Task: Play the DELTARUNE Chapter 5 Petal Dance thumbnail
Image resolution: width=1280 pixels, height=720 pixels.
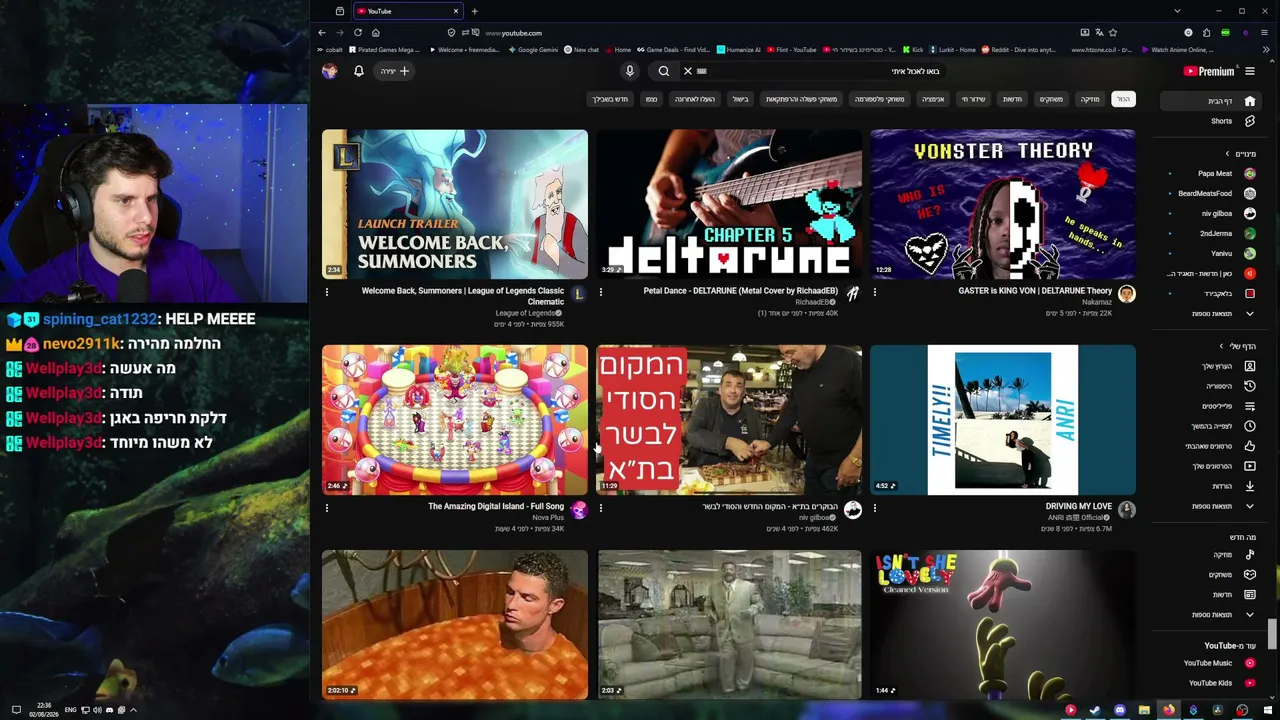Action: click(729, 204)
